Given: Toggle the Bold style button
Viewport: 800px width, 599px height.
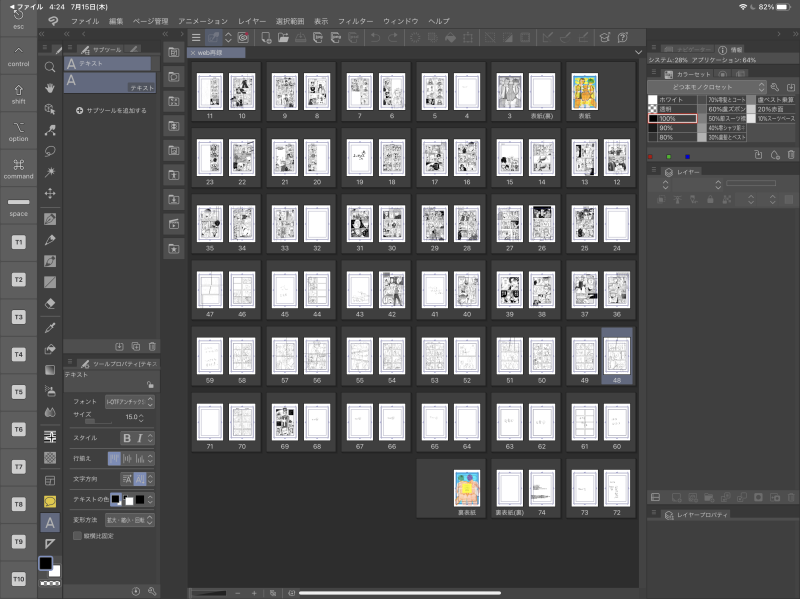Looking at the screenshot, I should 127,438.
